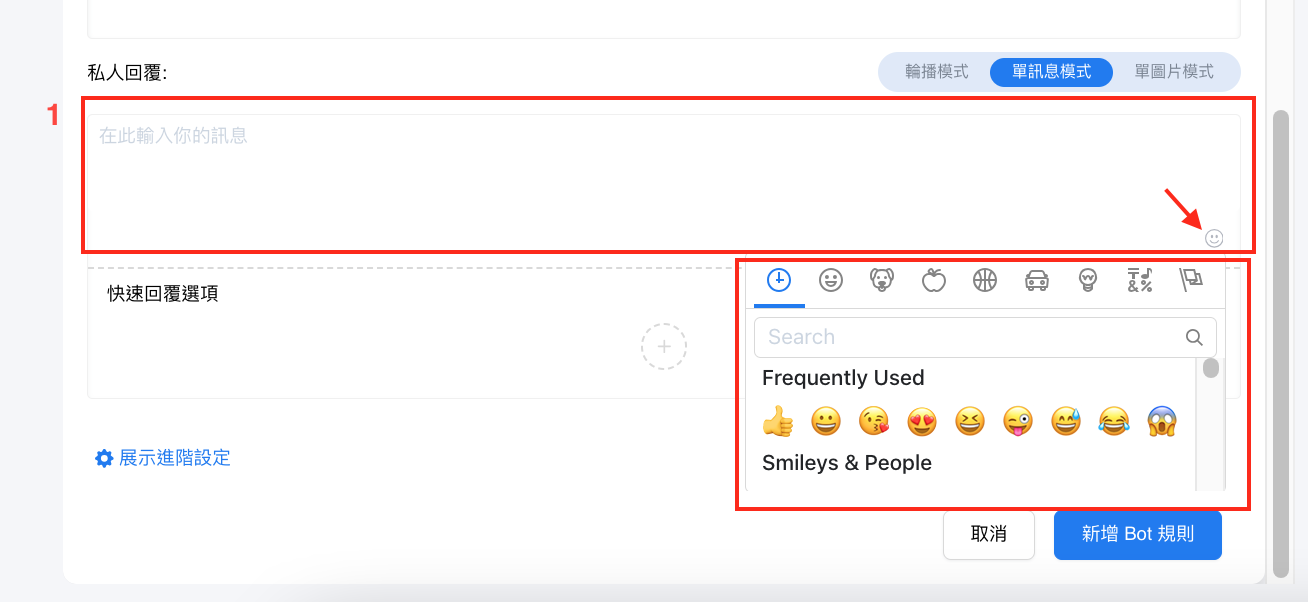This screenshot has width=1308, height=602.
Task: Open the Flags emoji category
Action: (1191, 280)
